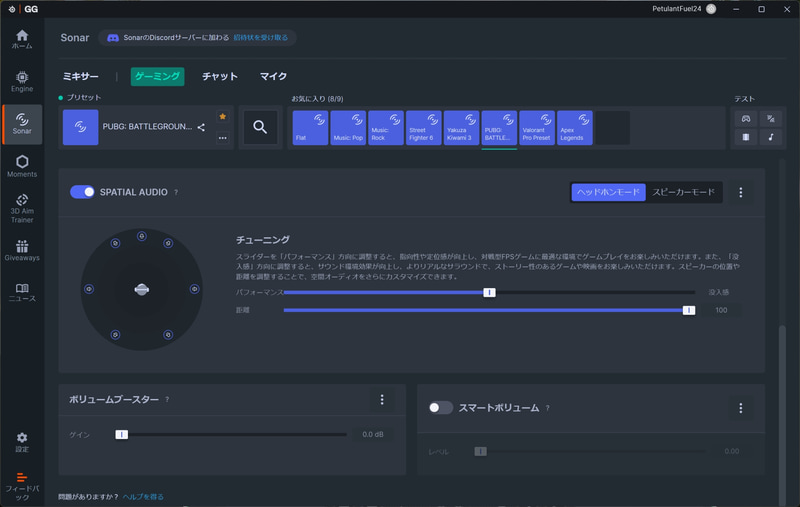Open the Home page in the sidebar

(22, 39)
